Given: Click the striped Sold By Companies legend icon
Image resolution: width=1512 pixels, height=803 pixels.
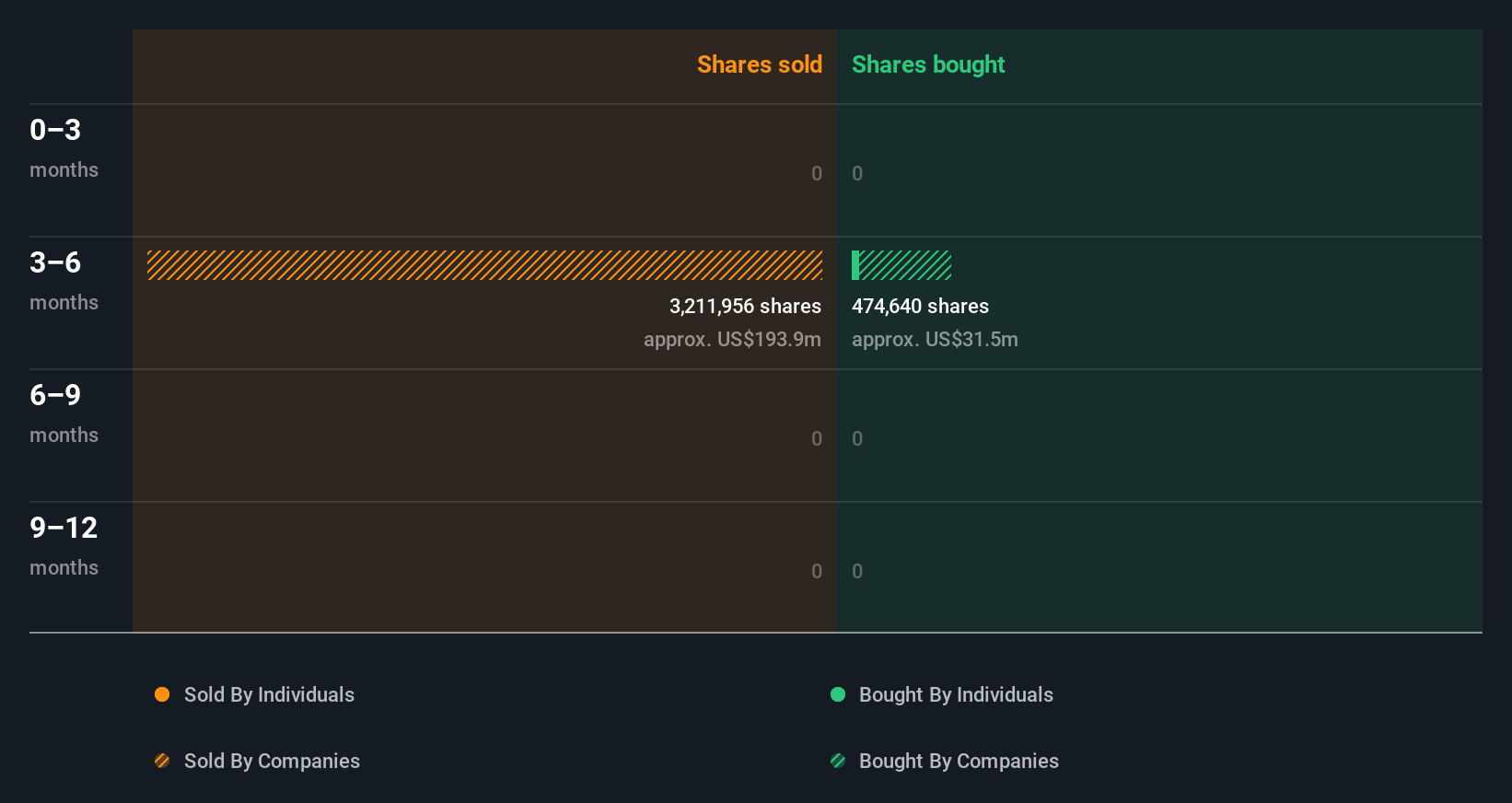Looking at the screenshot, I should coord(162,761).
